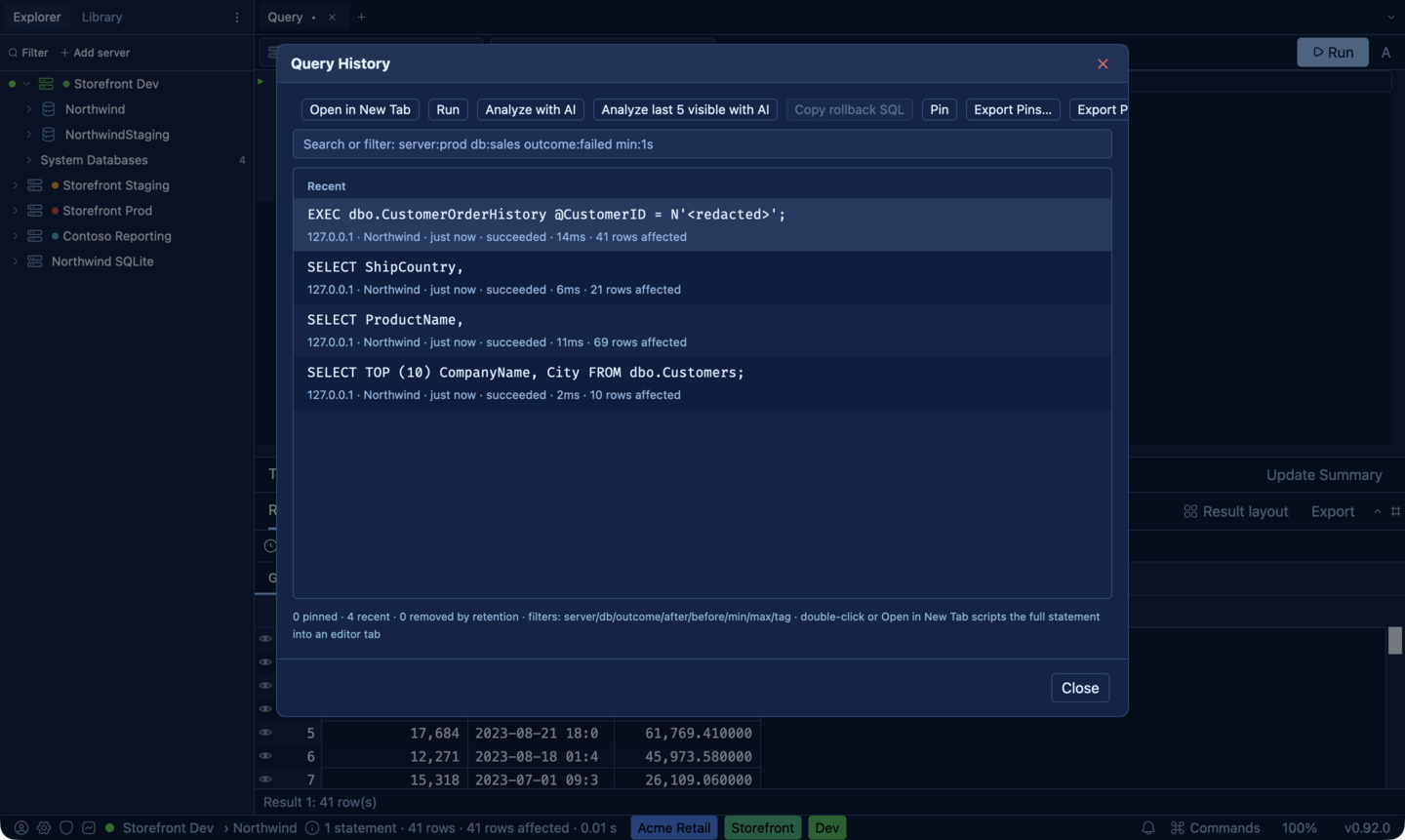Click the up caret beside Export in results
Viewport: 1405px width, 840px height.
(x=1378, y=511)
